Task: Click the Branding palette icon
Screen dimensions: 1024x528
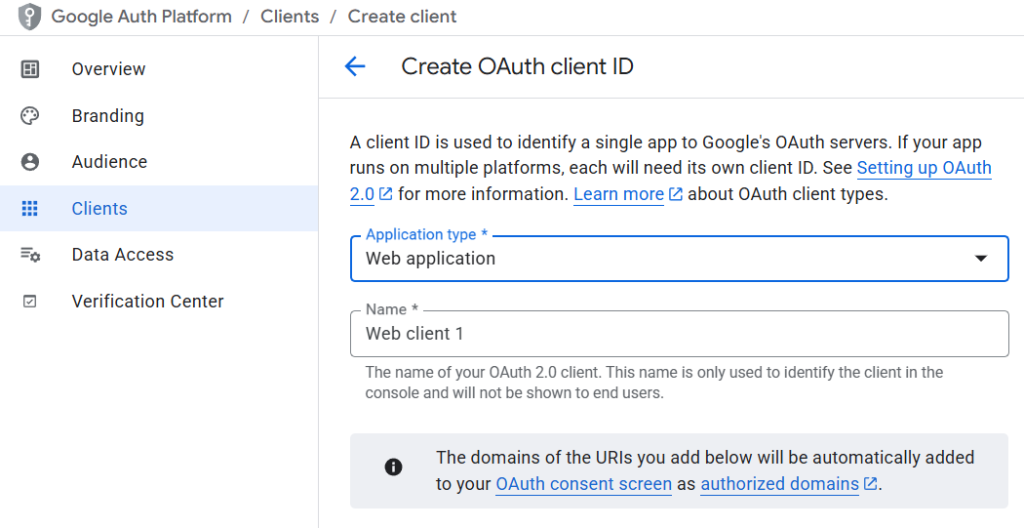Action: [x=30, y=116]
